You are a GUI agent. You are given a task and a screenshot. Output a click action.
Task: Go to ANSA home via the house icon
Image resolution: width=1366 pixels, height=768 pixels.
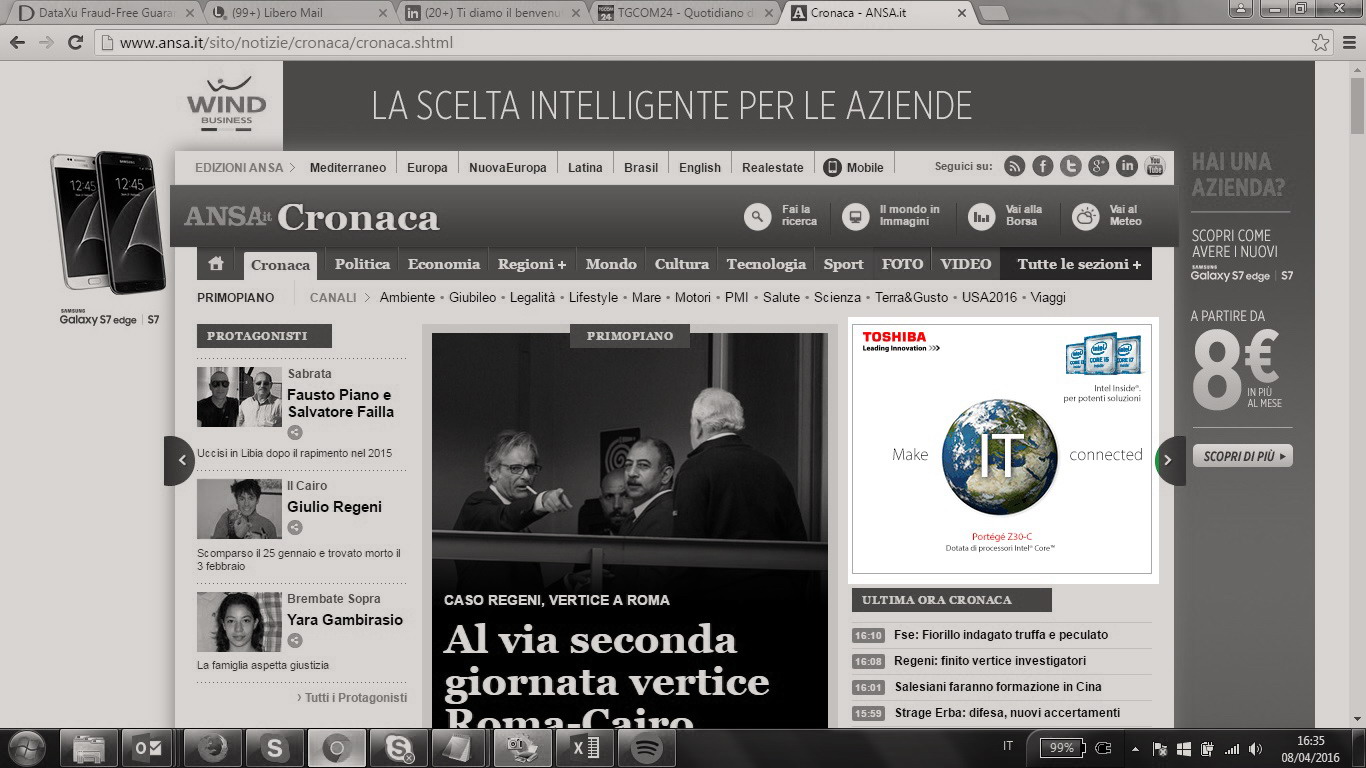(x=215, y=264)
